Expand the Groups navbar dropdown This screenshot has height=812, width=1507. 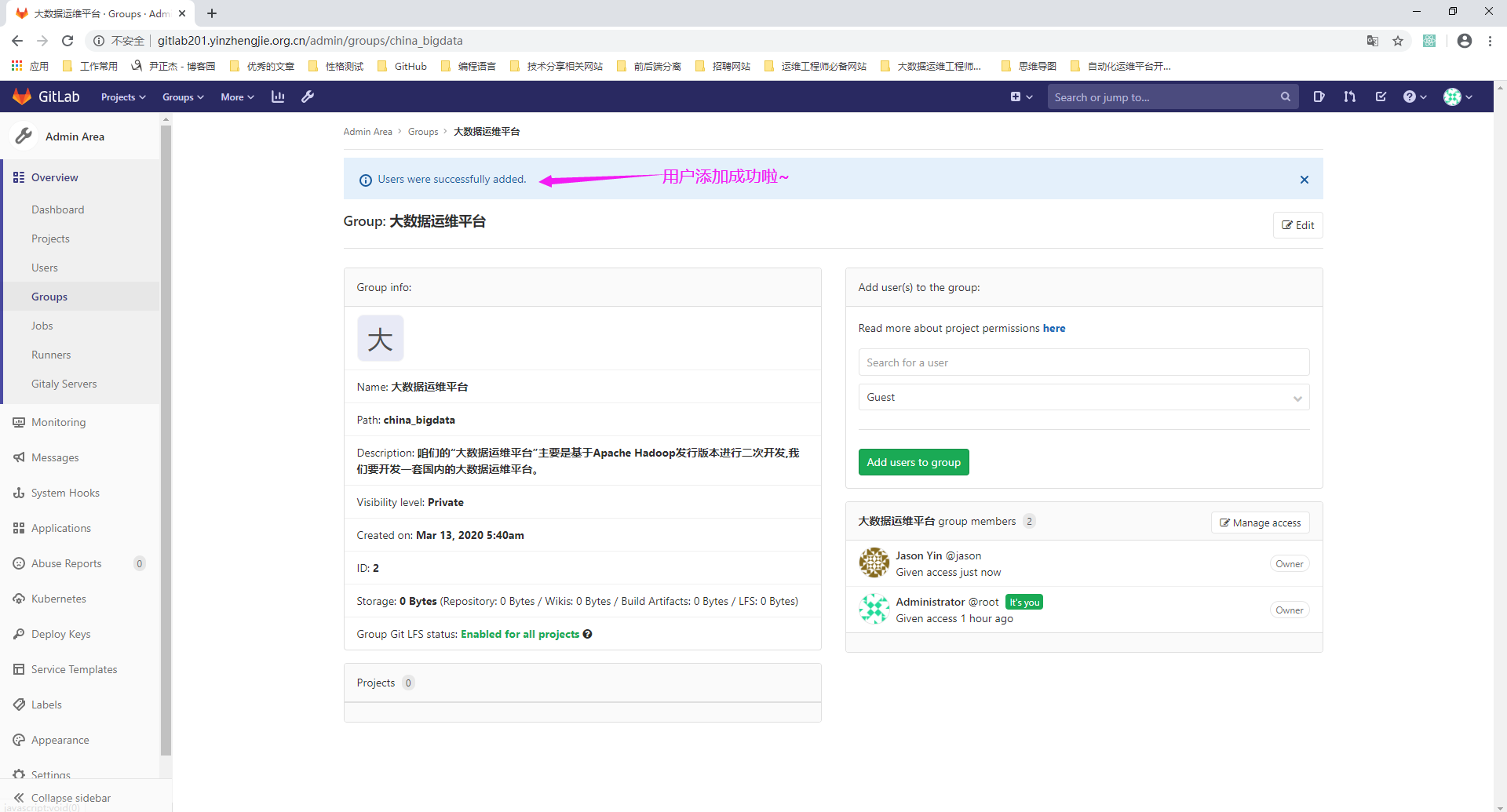point(183,97)
